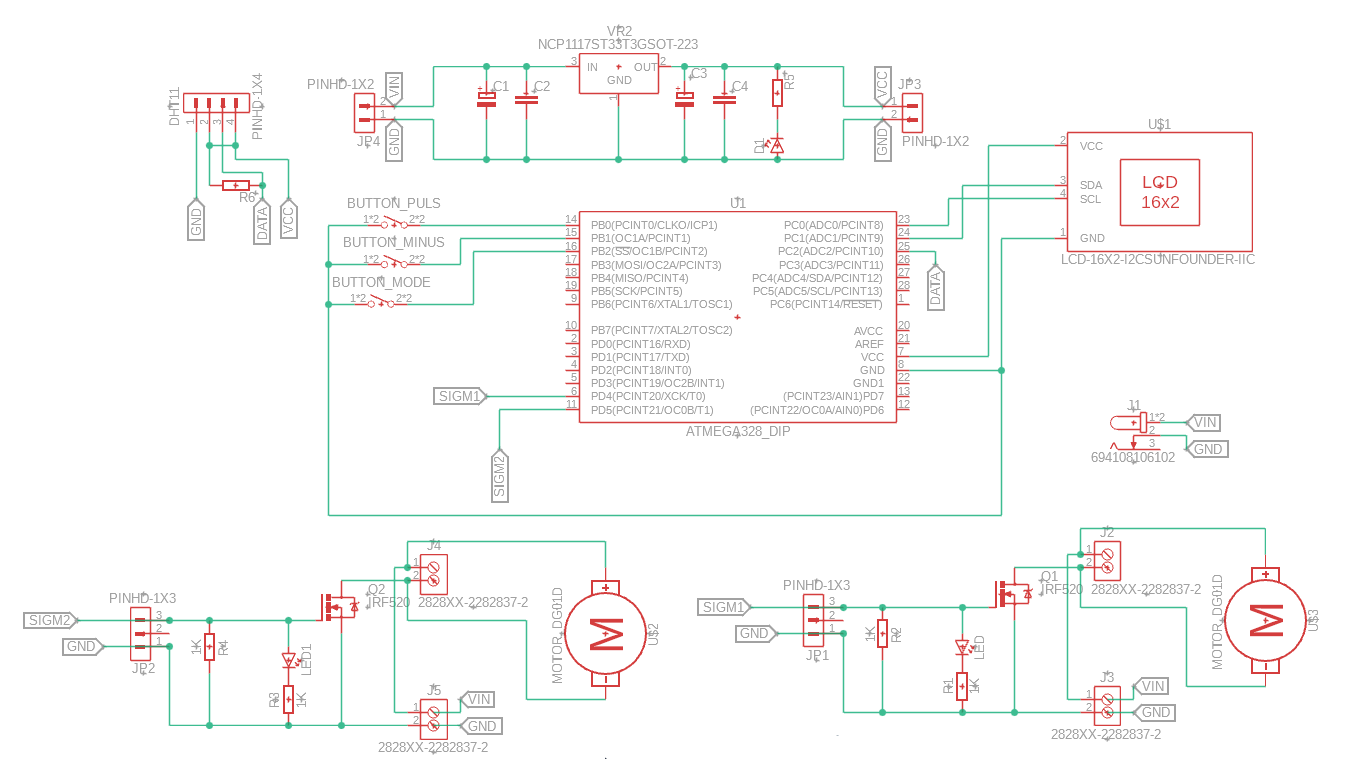Click resistor R5 next to the regulator output
The width and height of the screenshot is (1348, 762).
click(x=777, y=93)
